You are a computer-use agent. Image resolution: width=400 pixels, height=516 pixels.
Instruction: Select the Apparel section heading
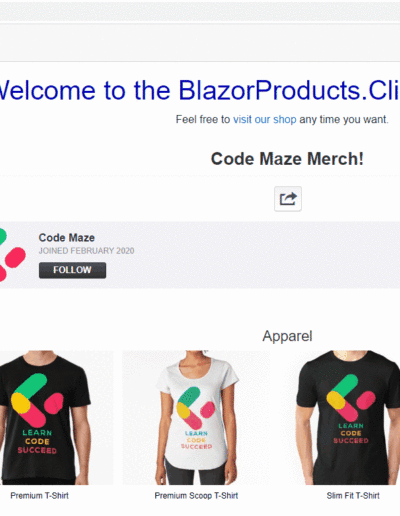[287, 336]
